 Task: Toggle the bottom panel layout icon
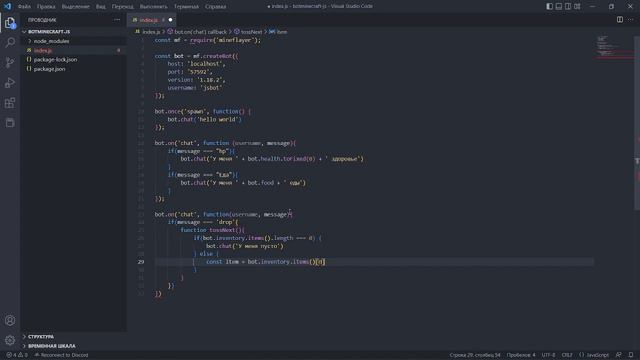(x=559, y=6)
